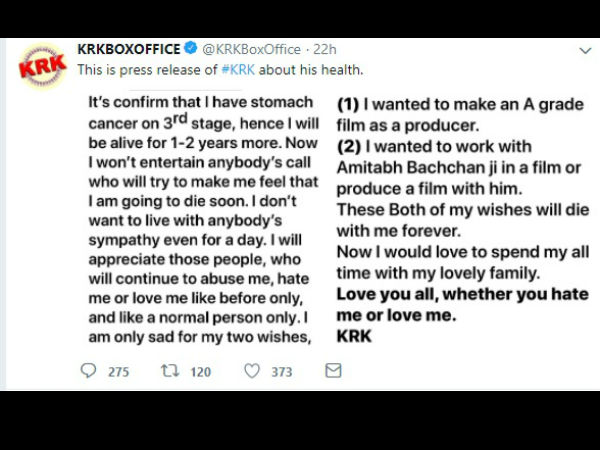Retweet the KRK health press release
Viewport: 600px width, 450px height.
(170, 371)
